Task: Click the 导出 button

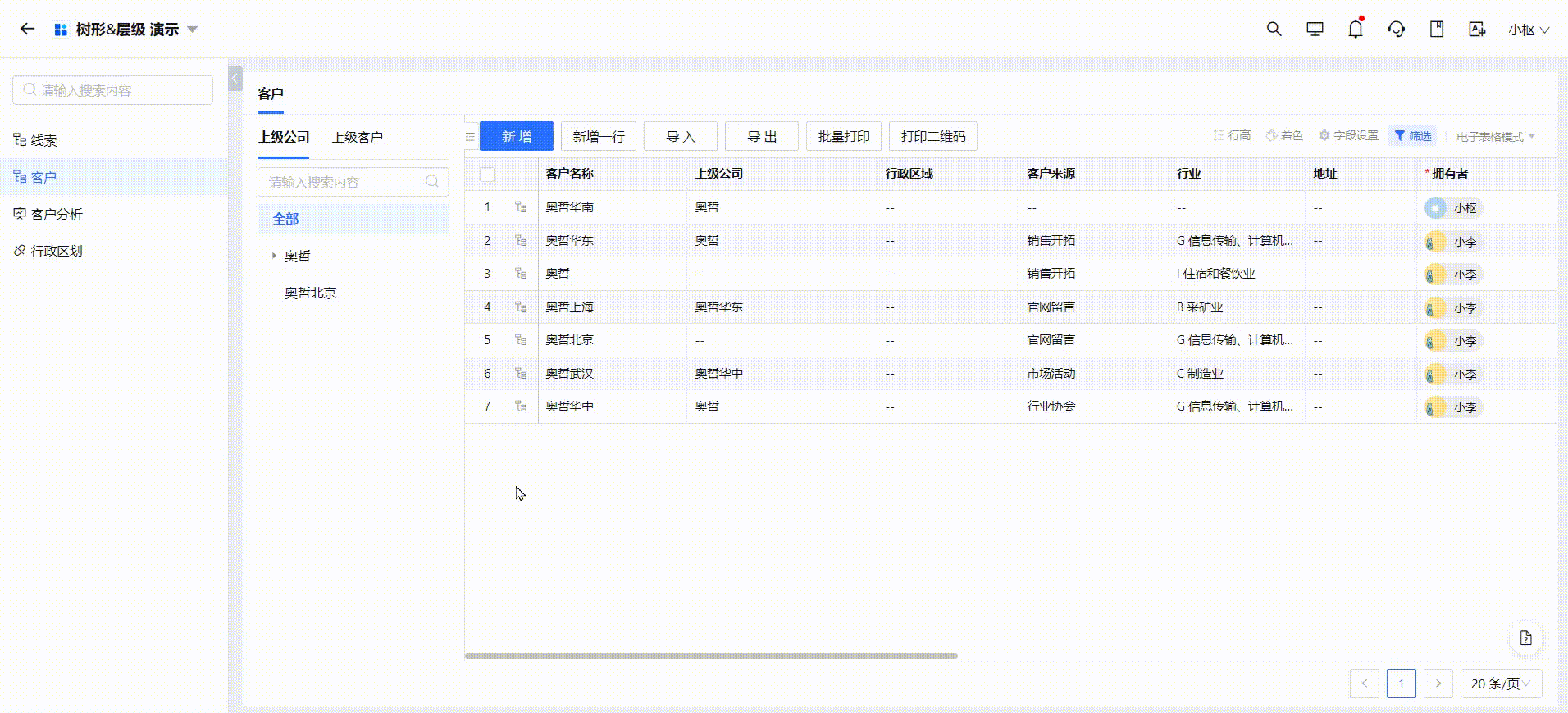Action: click(x=762, y=136)
